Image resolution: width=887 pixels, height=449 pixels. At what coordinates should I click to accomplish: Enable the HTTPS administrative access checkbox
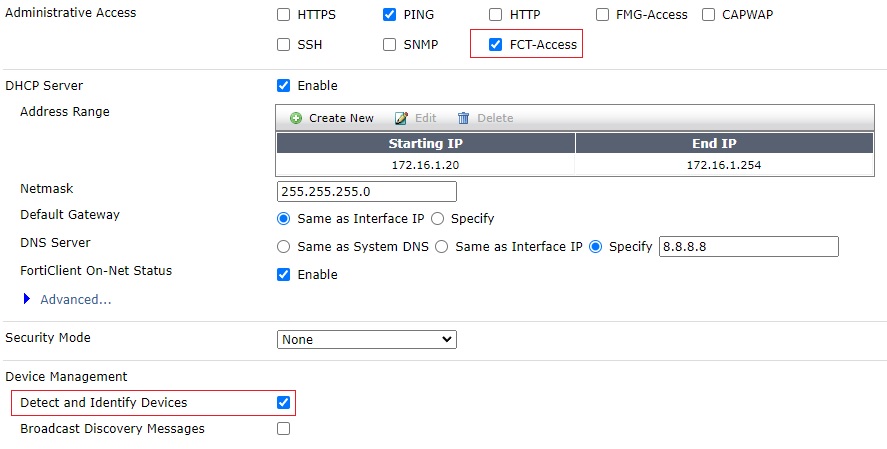284,15
